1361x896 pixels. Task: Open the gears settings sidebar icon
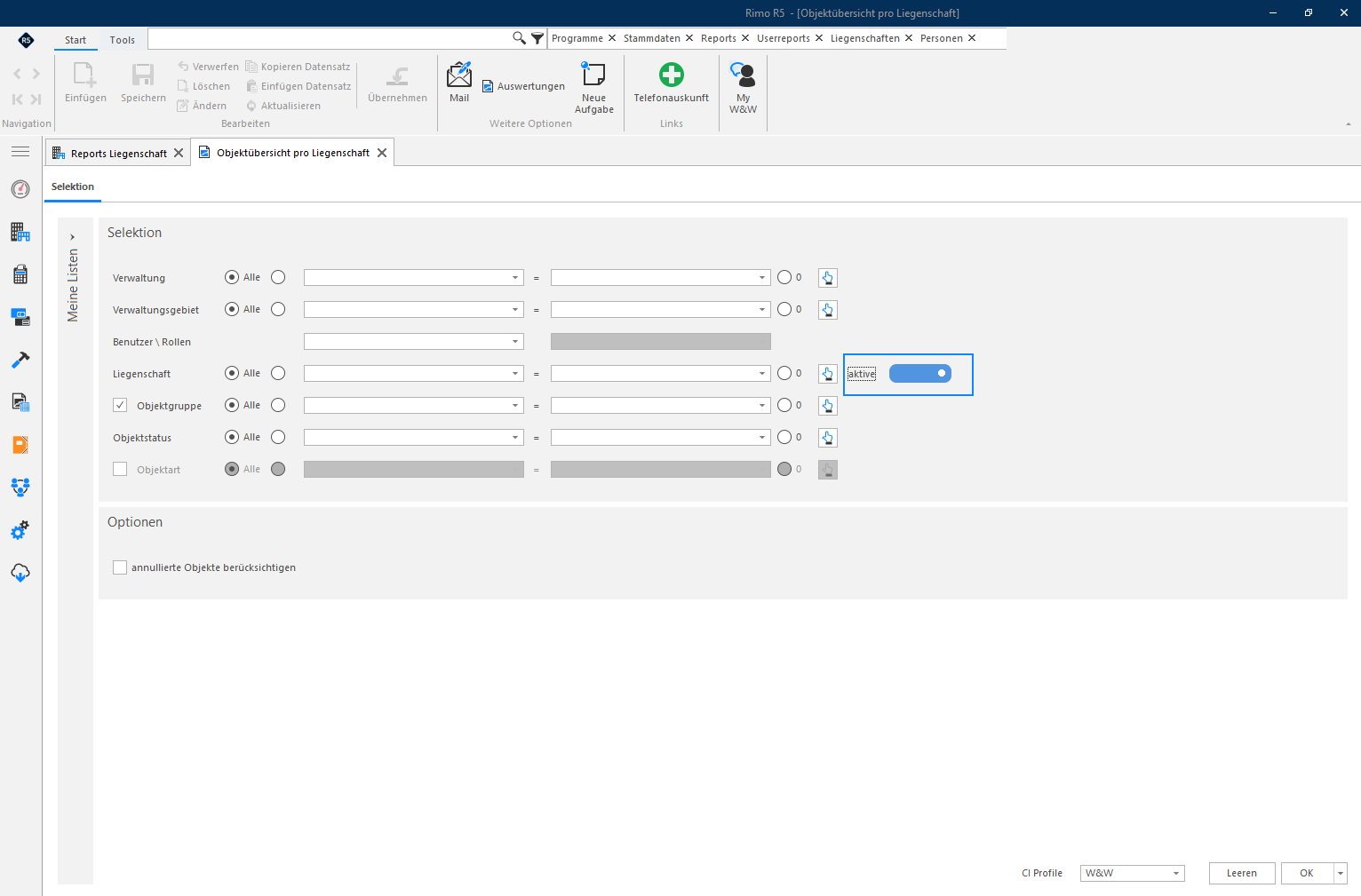[20, 530]
